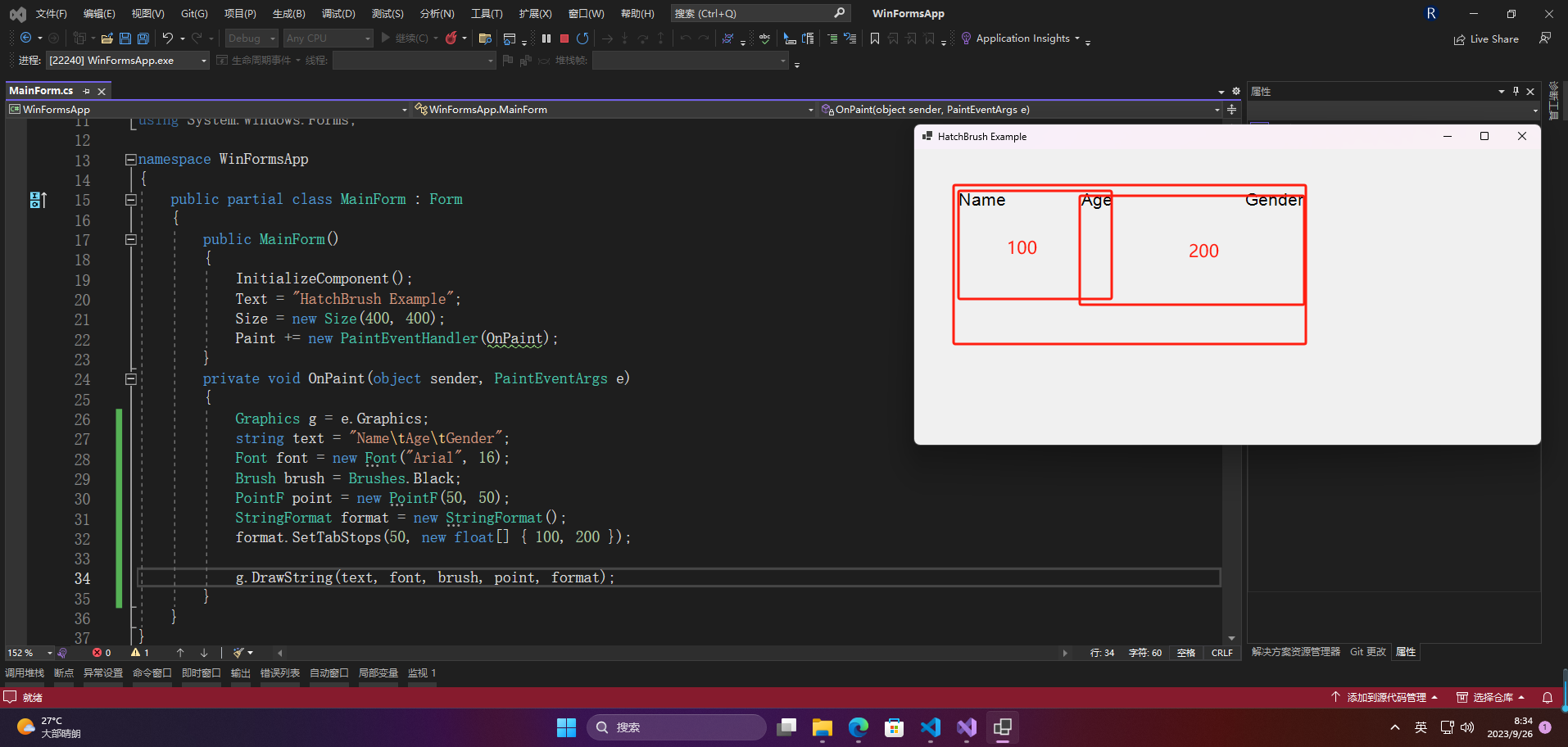Viewport: 1568px width, 747px height.
Task: Click the notifications bell icon in the status bar
Action: [1548, 698]
